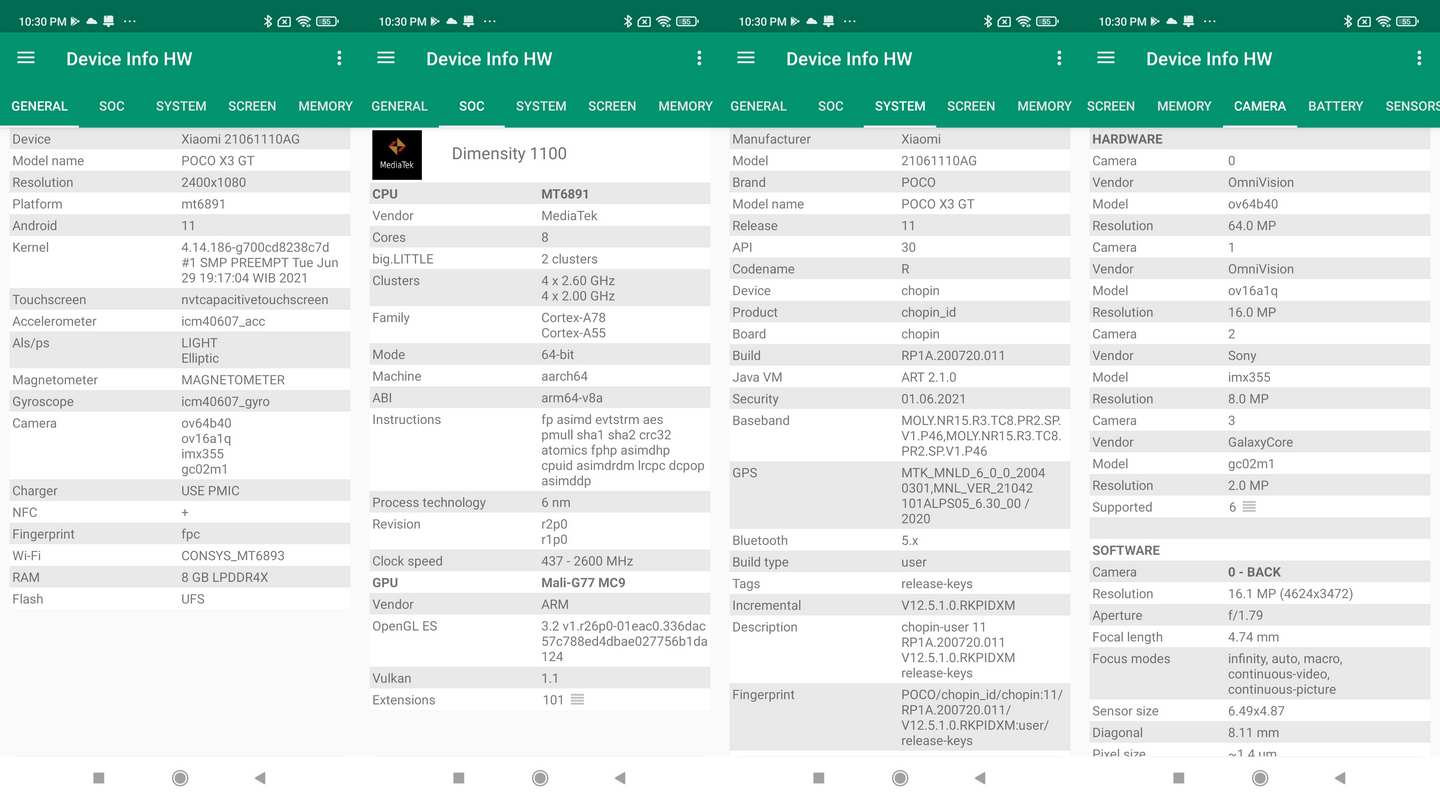Tap battery status icon on CAMERA screen
Image resolution: width=1440 pixels, height=800 pixels.
click(x=1408, y=21)
